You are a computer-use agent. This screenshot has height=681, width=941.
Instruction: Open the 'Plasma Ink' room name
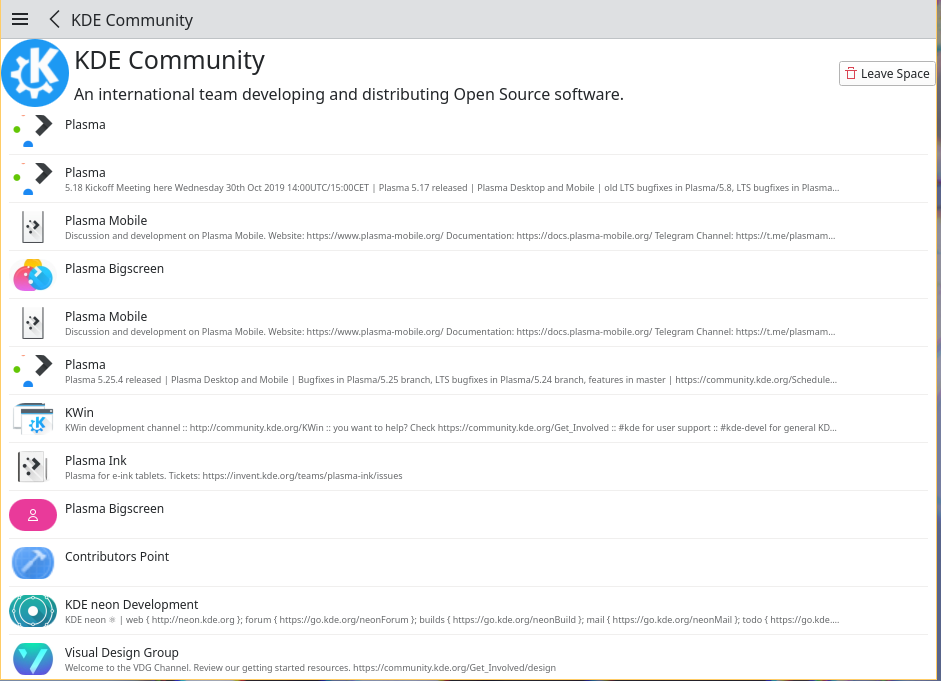(95, 460)
